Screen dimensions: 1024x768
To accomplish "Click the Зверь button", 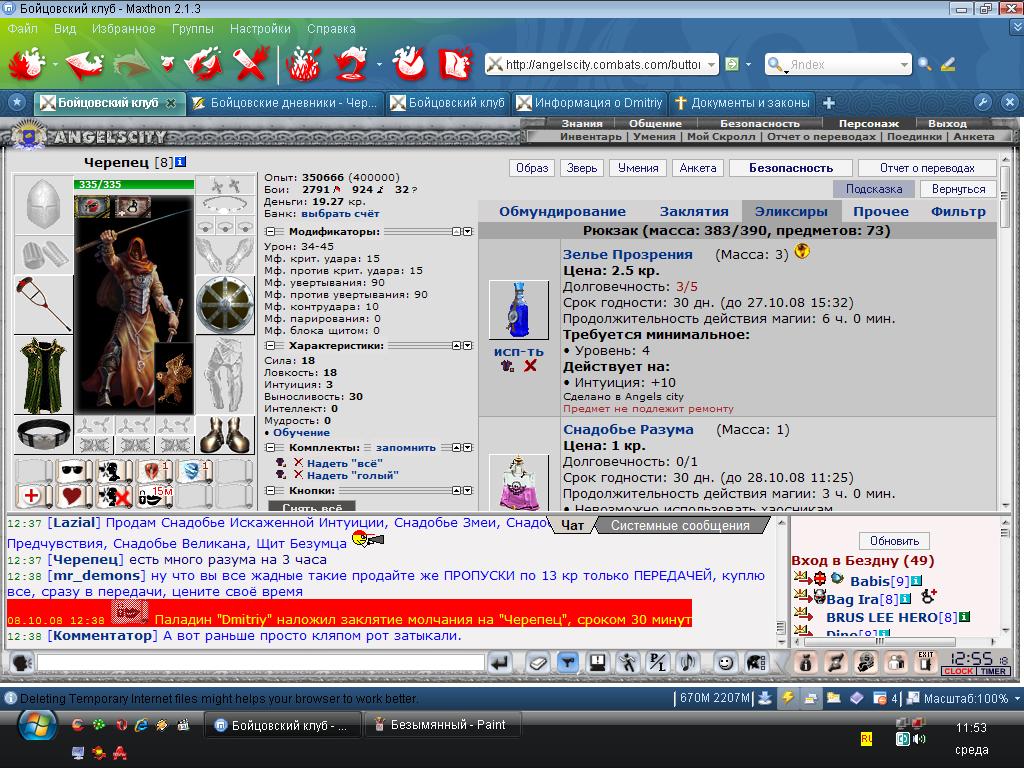I will coord(582,168).
